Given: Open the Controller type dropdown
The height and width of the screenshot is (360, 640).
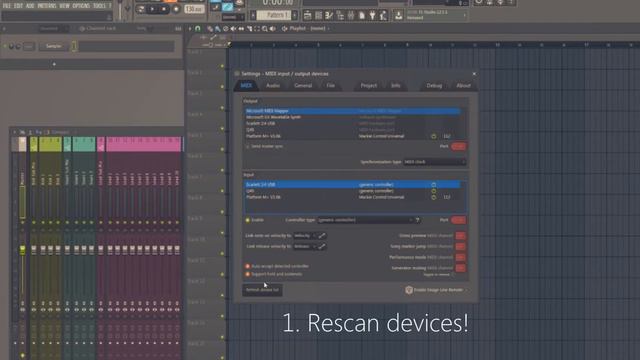Looking at the screenshot, I should tap(365, 220).
